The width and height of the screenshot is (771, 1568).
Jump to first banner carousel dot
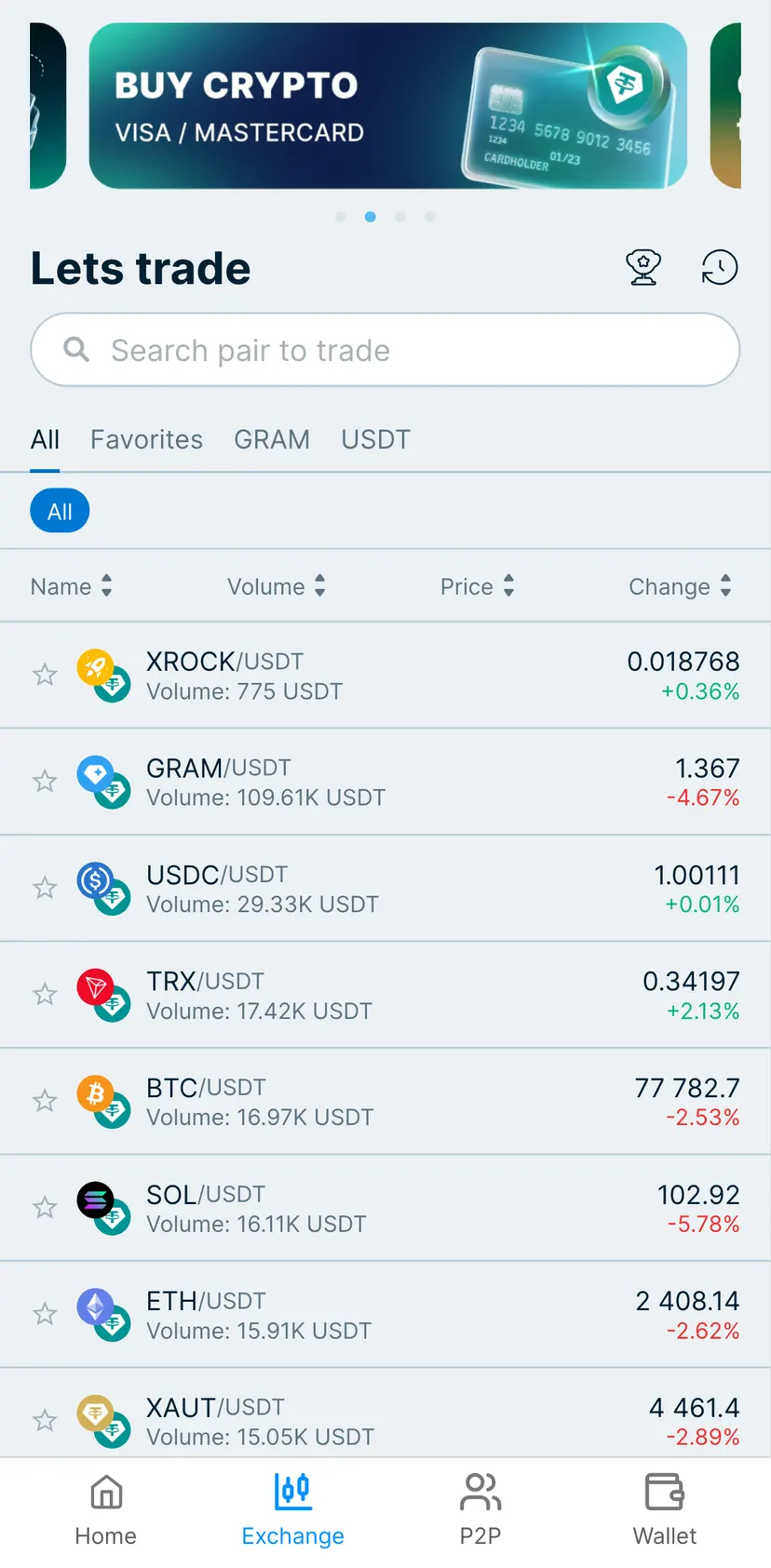(341, 217)
